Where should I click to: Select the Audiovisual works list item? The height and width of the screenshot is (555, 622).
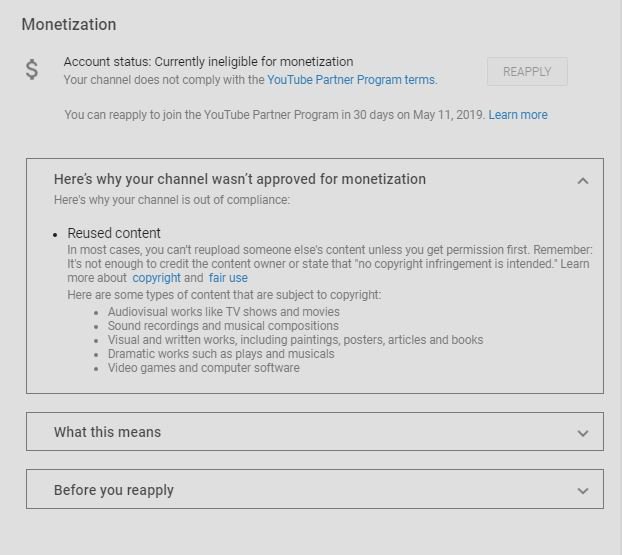(x=223, y=312)
